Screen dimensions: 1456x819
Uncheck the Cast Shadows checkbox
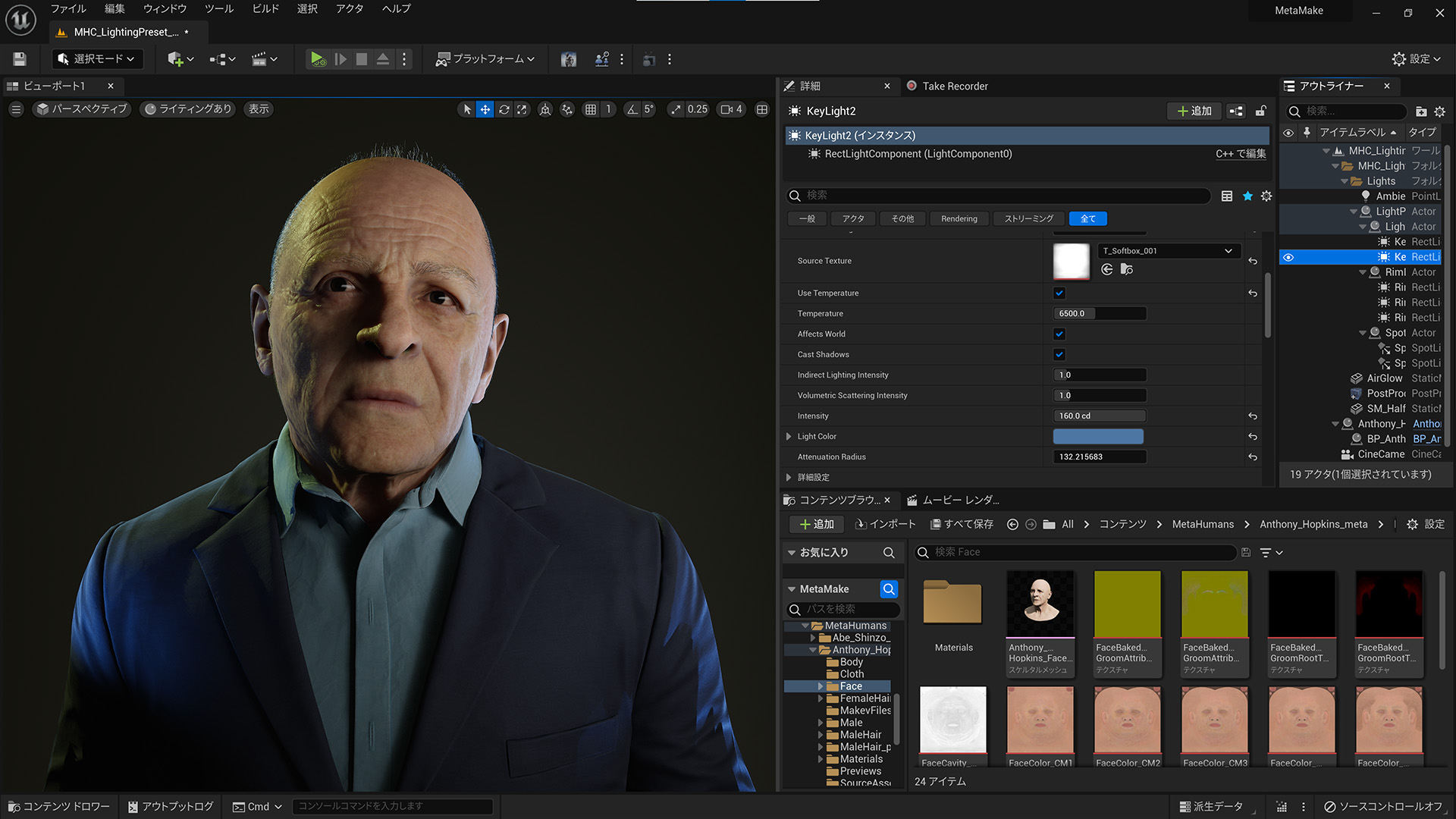pos(1059,354)
